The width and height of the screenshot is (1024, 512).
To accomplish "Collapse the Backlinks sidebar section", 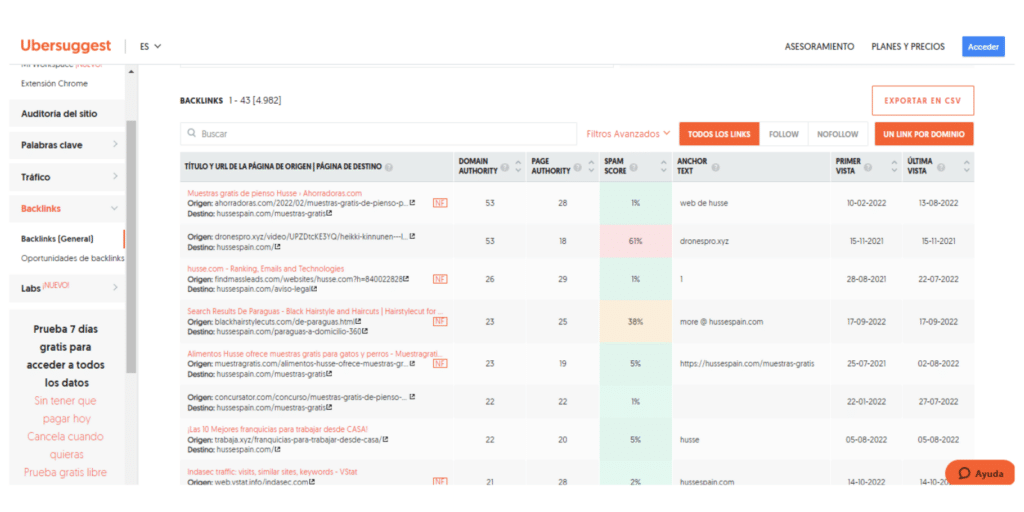I will [67, 208].
